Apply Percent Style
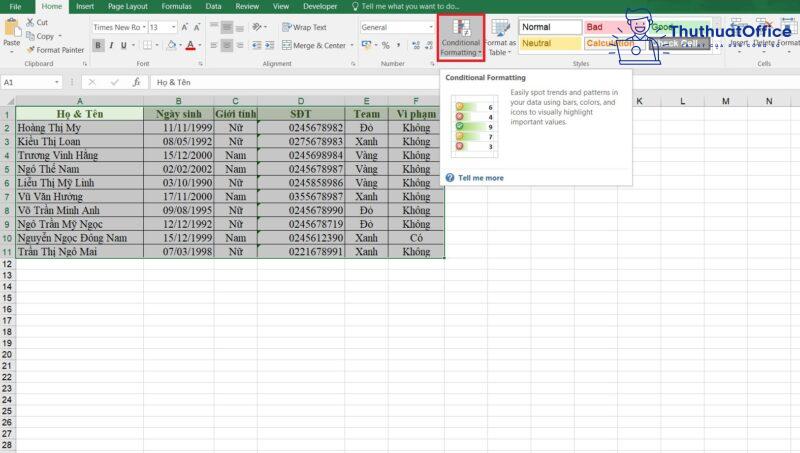This screenshot has width=800, height=453. click(386, 45)
